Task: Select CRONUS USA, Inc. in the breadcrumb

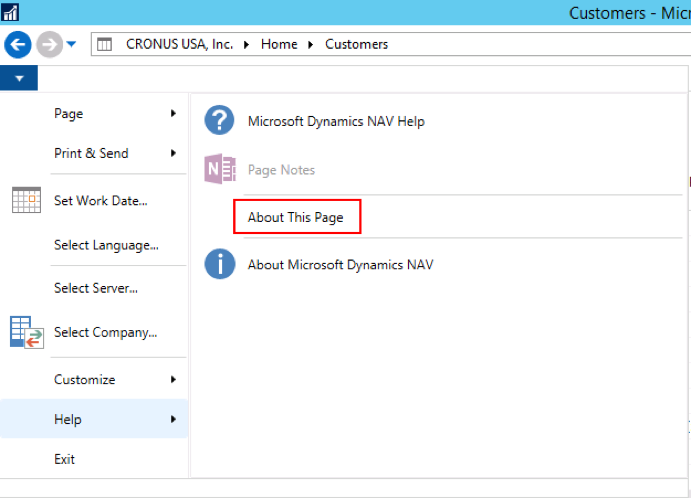Action: point(179,44)
